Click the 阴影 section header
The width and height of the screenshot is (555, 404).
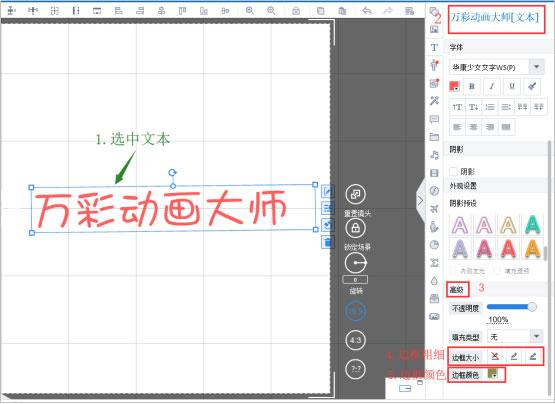click(x=456, y=149)
